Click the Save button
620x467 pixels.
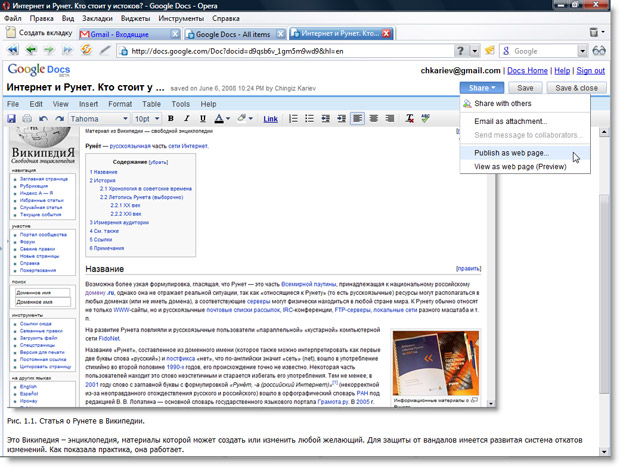525,88
